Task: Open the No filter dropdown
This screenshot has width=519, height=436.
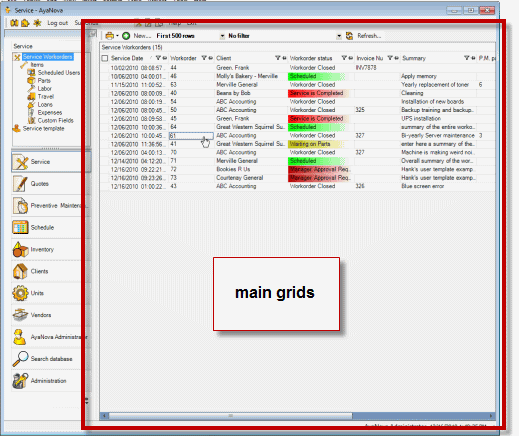Action: click(339, 36)
